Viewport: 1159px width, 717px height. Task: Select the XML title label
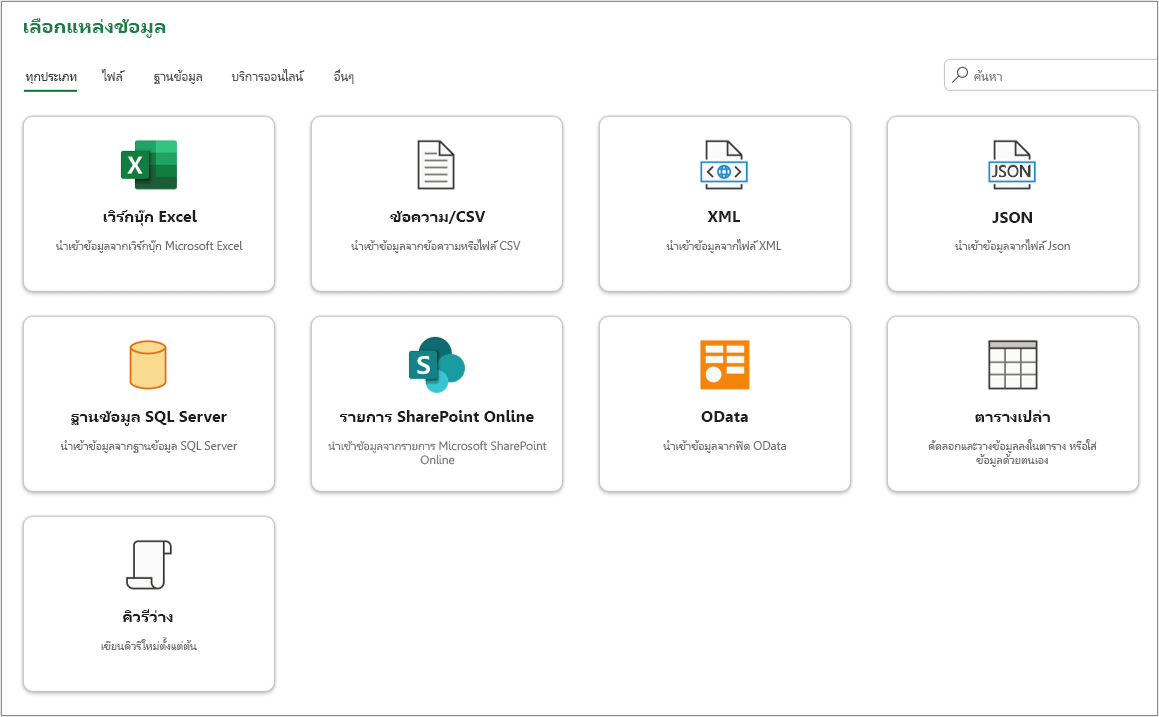724,217
